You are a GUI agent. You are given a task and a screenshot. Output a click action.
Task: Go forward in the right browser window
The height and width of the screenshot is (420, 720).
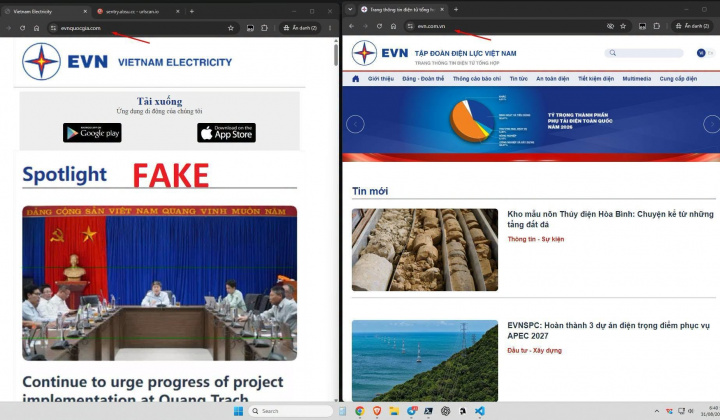click(366, 26)
